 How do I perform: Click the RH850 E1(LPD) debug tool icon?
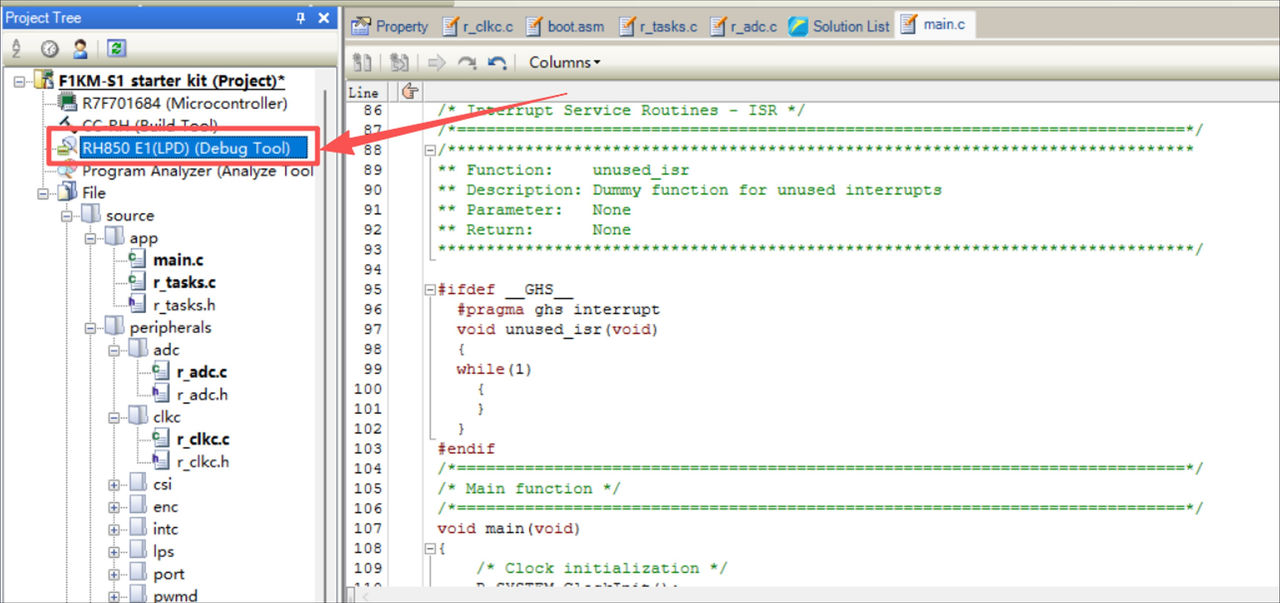67,148
